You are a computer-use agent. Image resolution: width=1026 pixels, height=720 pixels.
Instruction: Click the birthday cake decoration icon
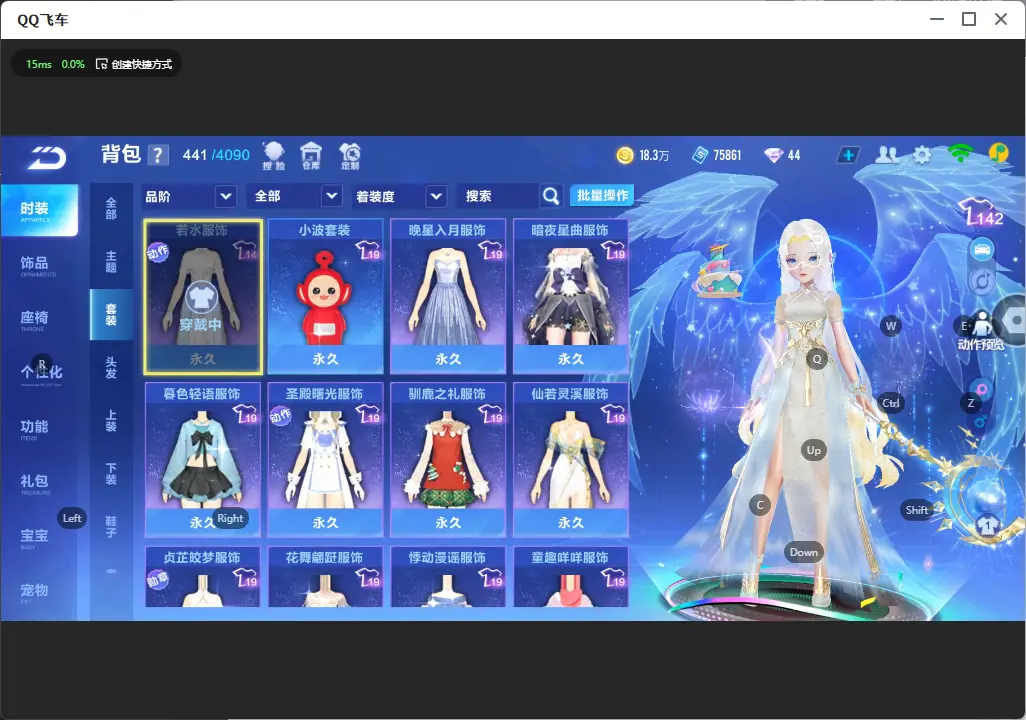(718, 270)
